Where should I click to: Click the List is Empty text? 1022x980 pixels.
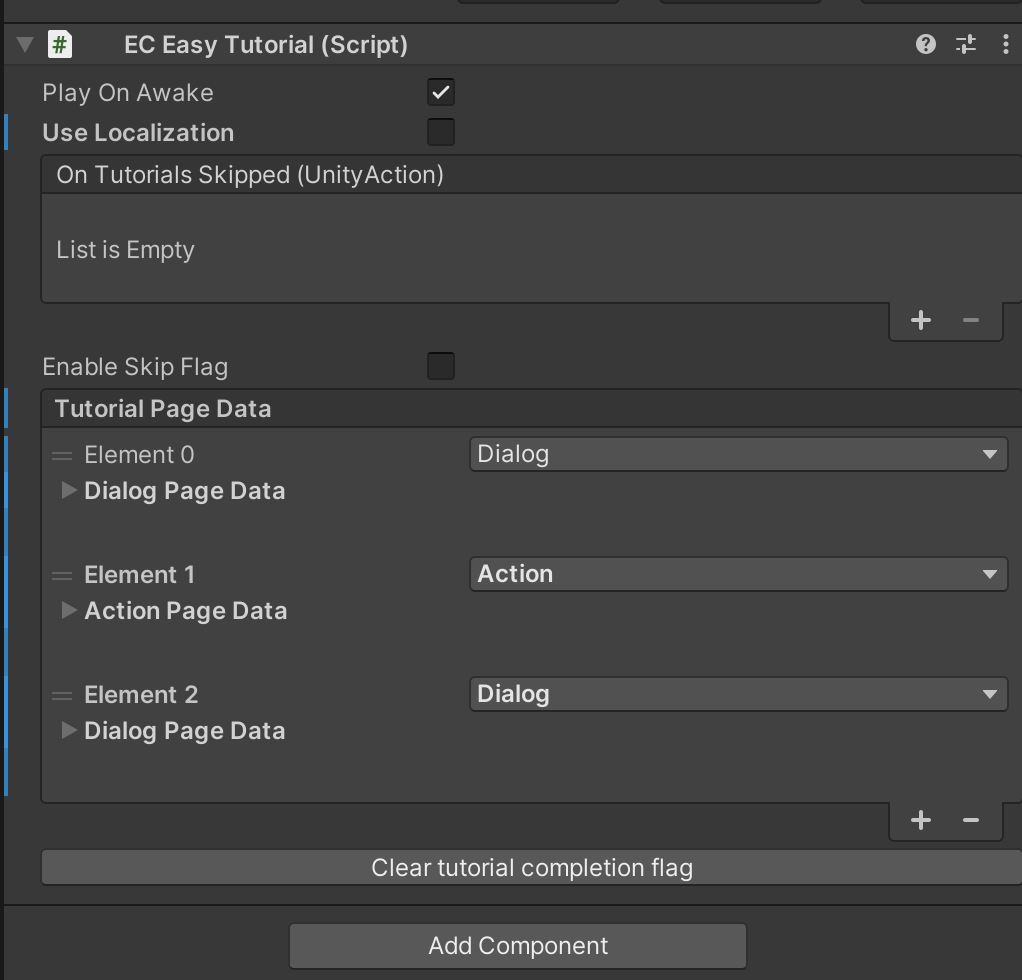[x=125, y=250]
